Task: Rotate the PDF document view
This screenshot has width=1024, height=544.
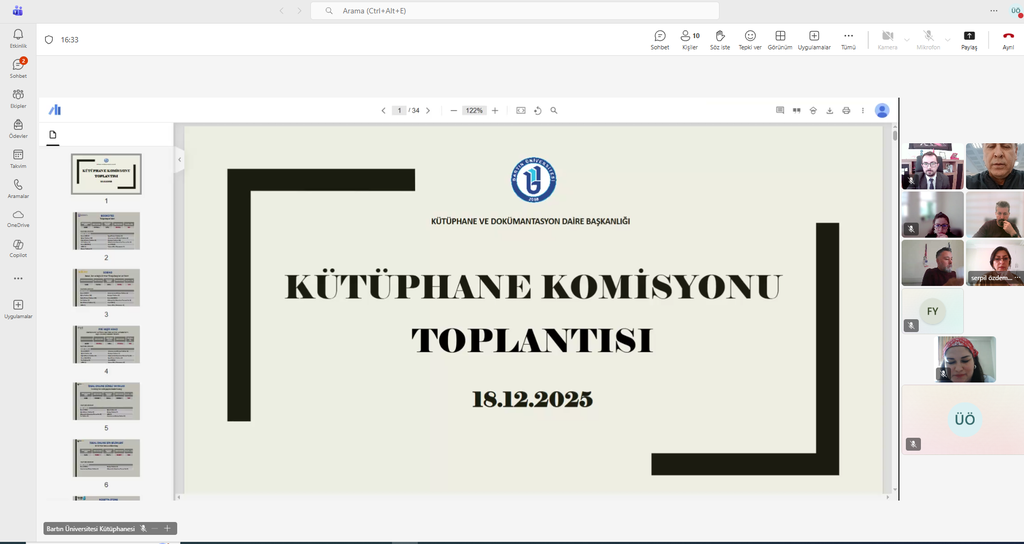Action: (x=537, y=111)
